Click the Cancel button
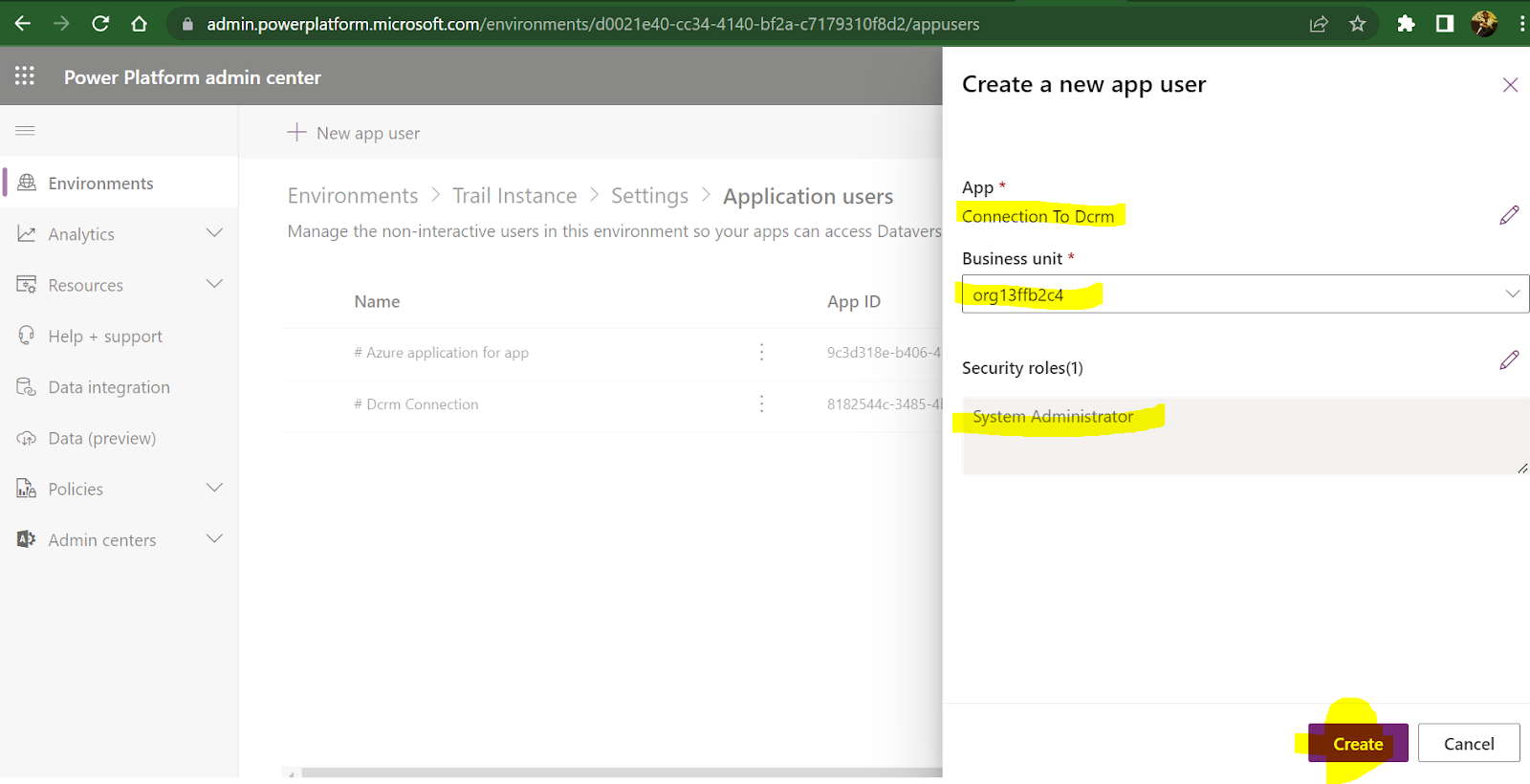Screen dimensions: 1530x784 click(1469, 743)
